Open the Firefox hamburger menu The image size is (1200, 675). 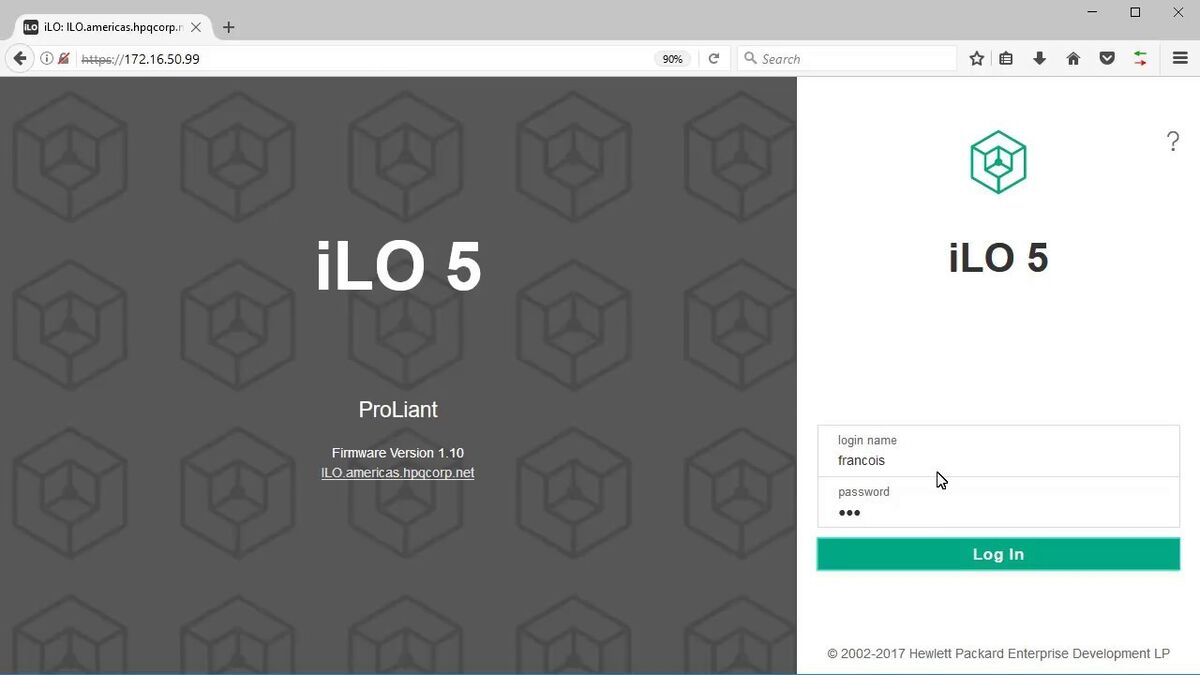pos(1180,59)
